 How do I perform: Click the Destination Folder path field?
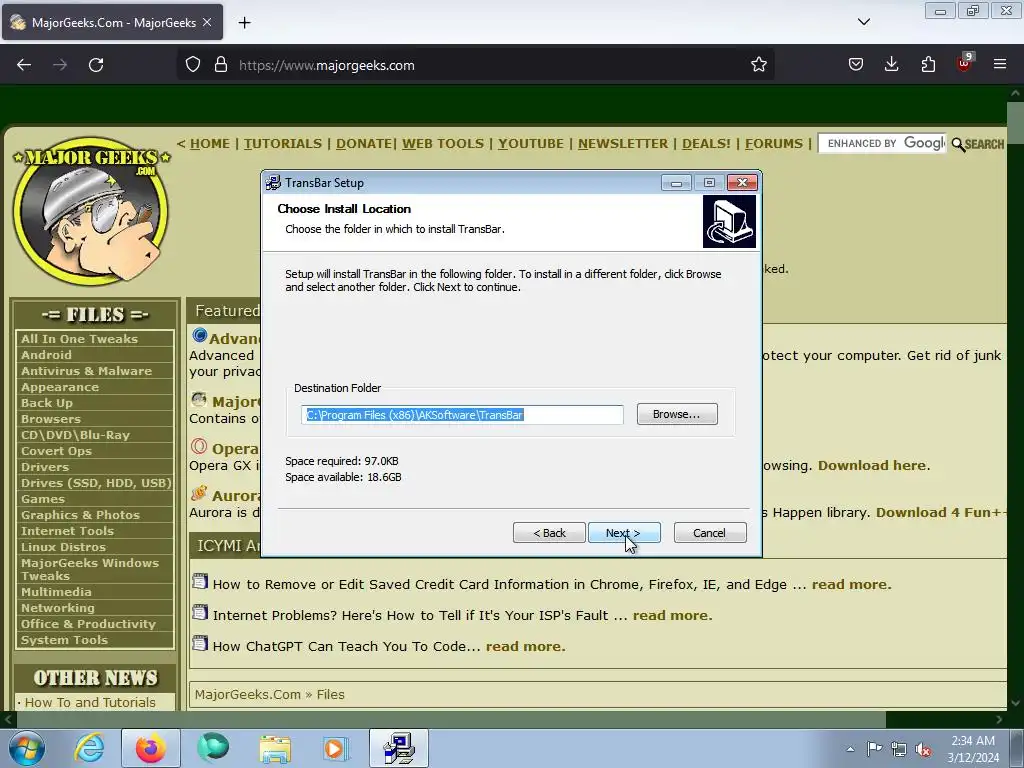coord(462,415)
